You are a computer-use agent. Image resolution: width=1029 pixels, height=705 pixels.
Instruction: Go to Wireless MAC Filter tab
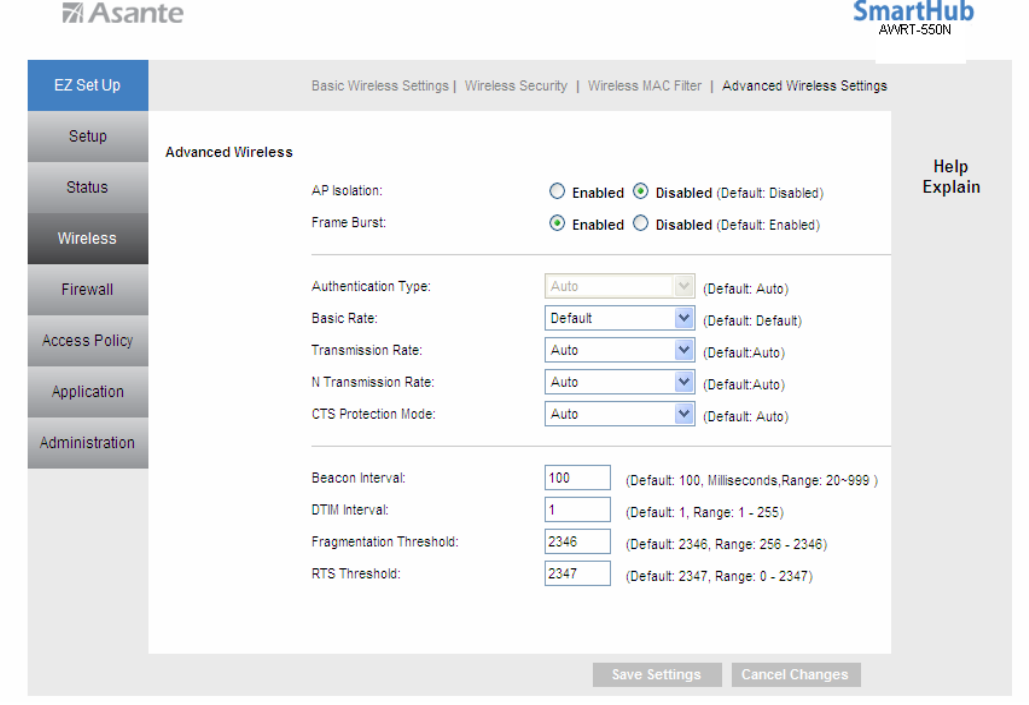(x=644, y=86)
